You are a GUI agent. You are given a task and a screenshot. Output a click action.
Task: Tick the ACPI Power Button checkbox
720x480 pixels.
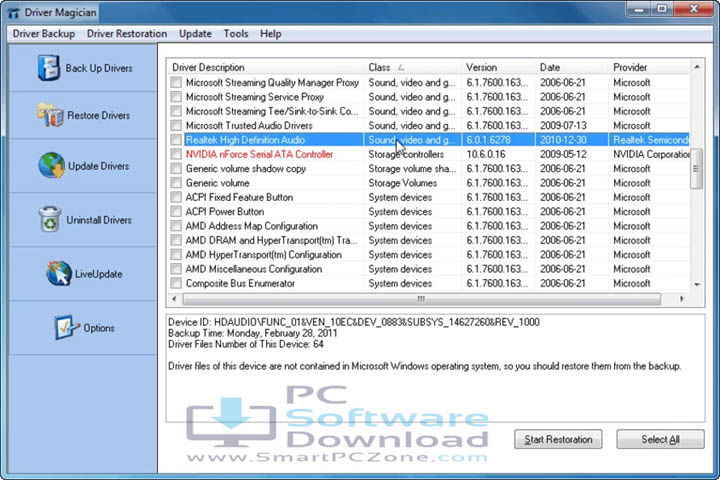coord(176,212)
